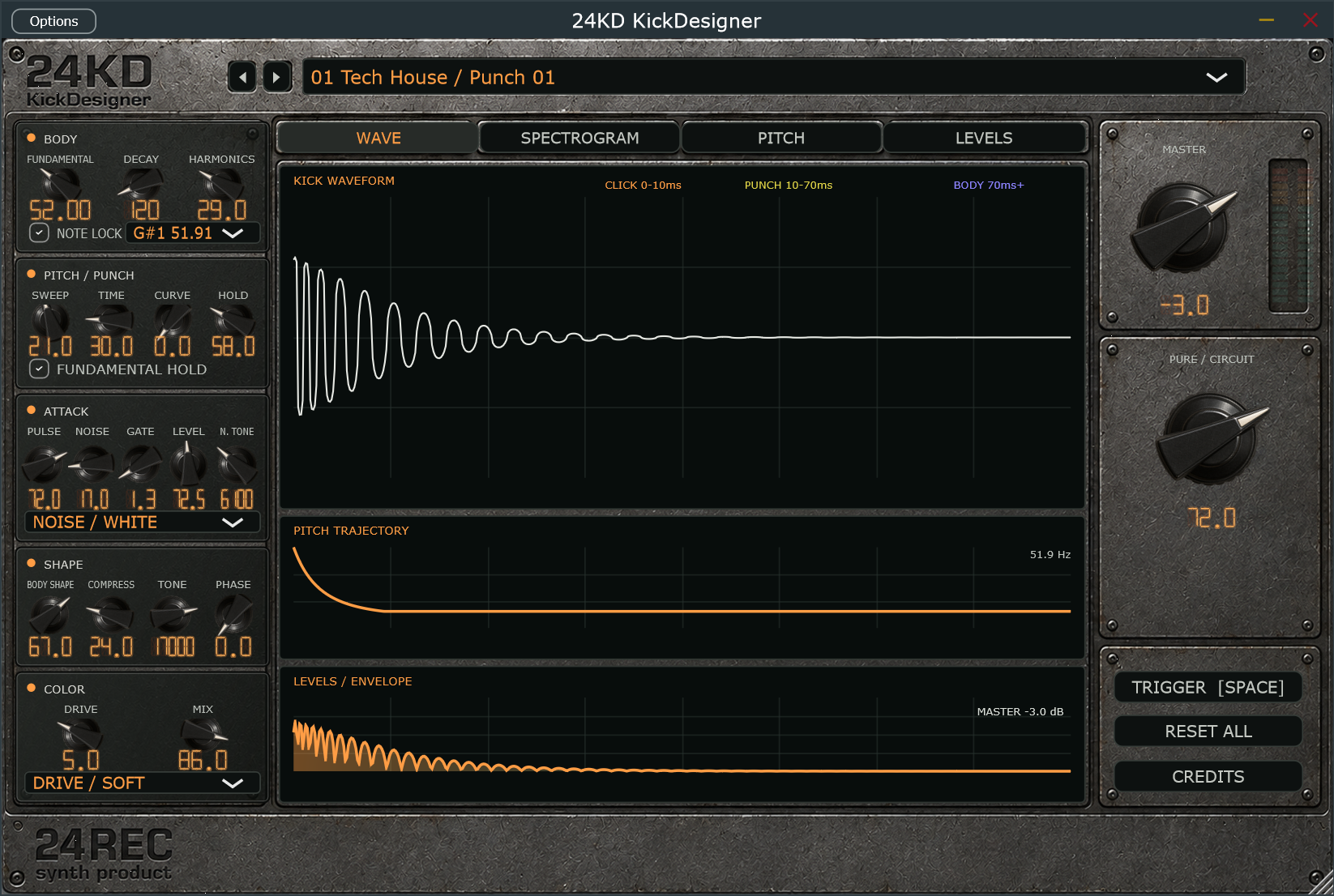Click the 24KD KickDesigner logo

coord(89,81)
